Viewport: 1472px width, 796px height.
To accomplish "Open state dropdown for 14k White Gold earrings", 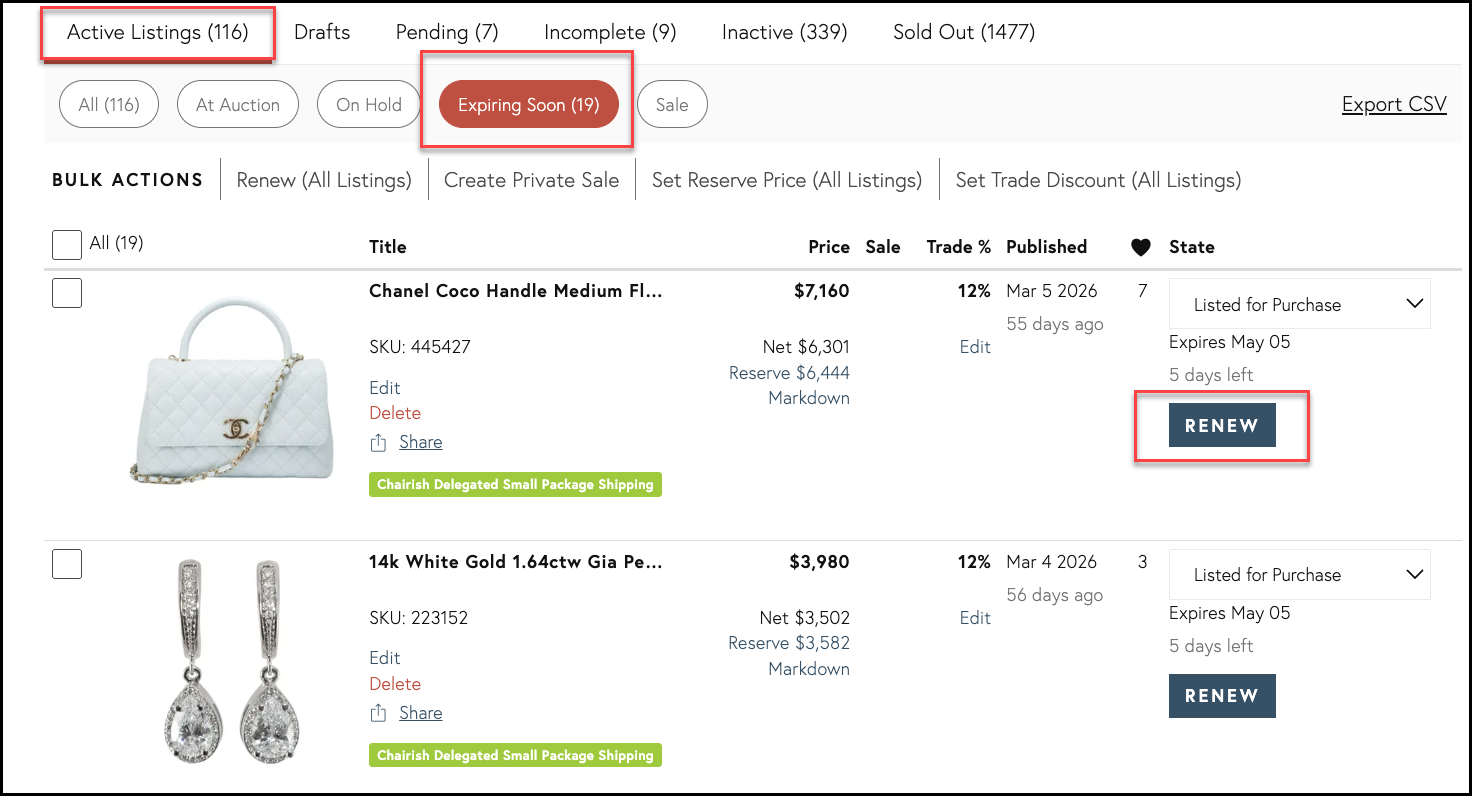I will [1300, 575].
